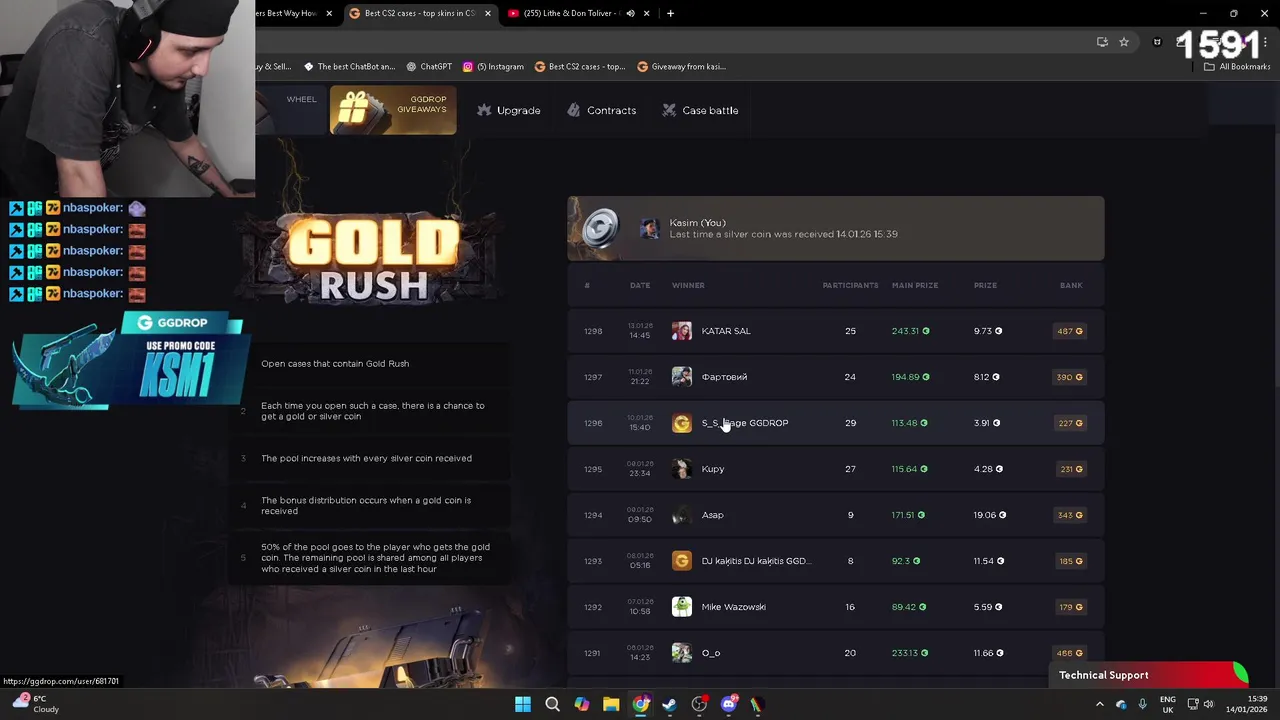Open ChatGPT bookmark
The width and height of the screenshot is (1280, 720).
pyautogui.click(x=429, y=66)
